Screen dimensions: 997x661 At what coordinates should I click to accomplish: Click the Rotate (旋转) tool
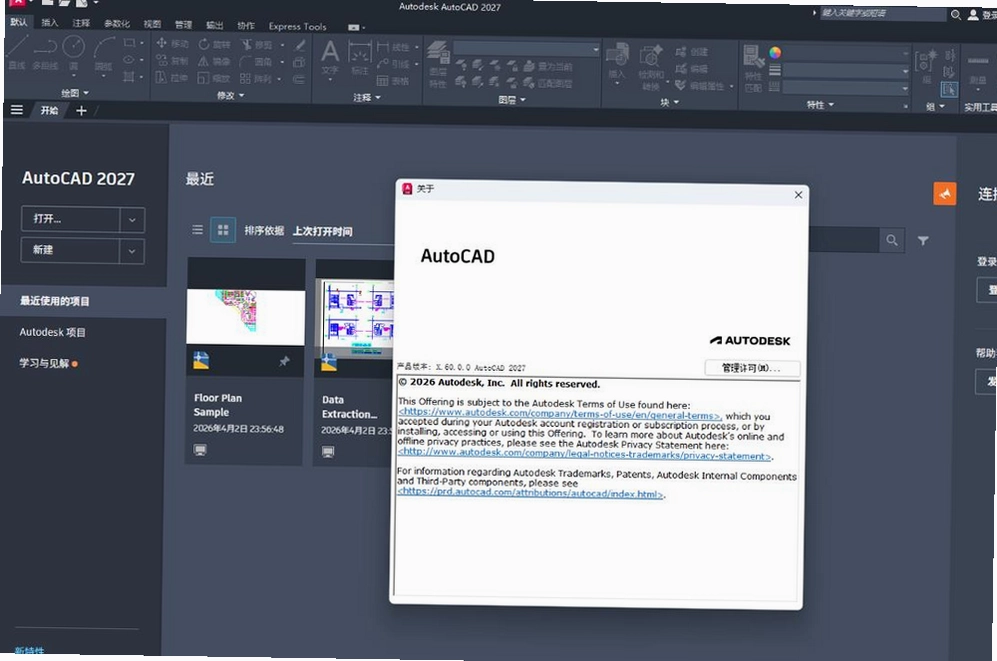(x=214, y=44)
